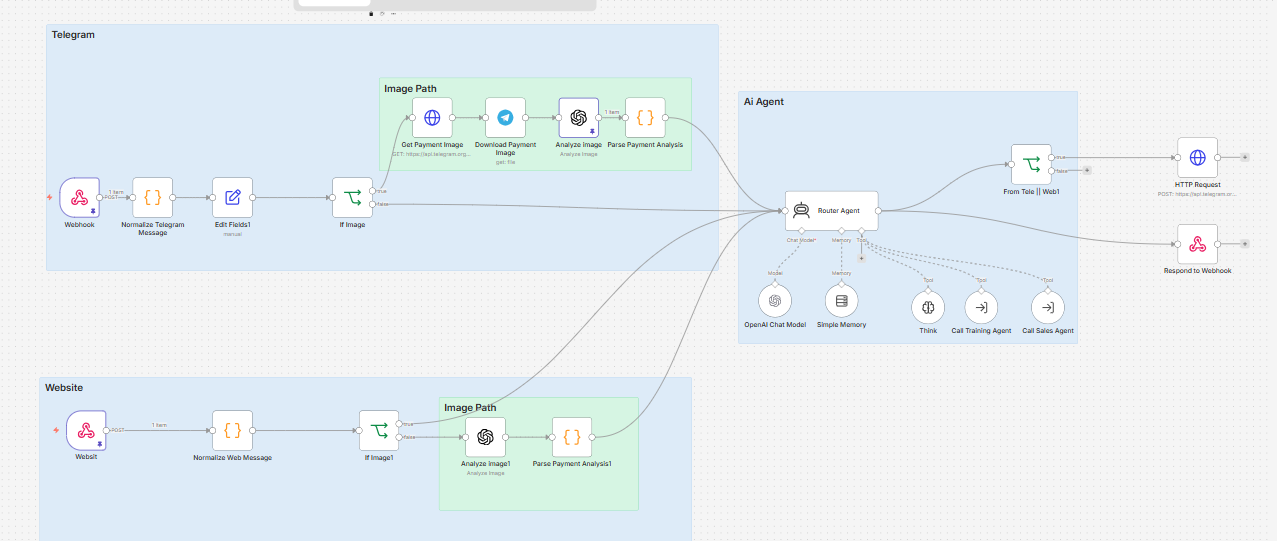1277x541 pixels.
Task: Select the Parse Payment Analysis code node
Action: [645, 117]
